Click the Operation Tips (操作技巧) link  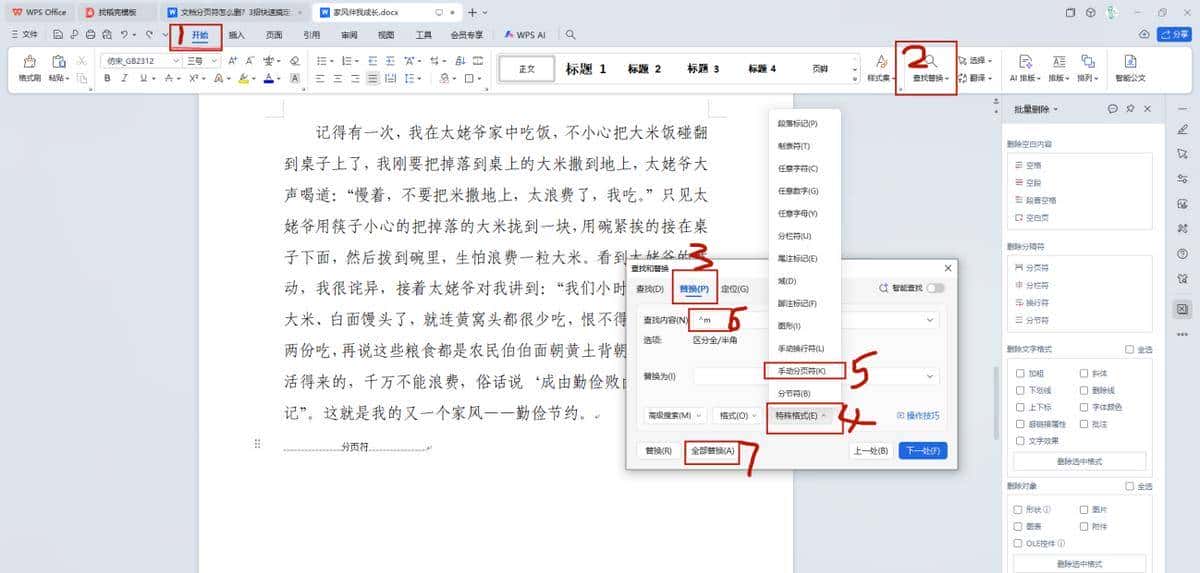(917, 415)
